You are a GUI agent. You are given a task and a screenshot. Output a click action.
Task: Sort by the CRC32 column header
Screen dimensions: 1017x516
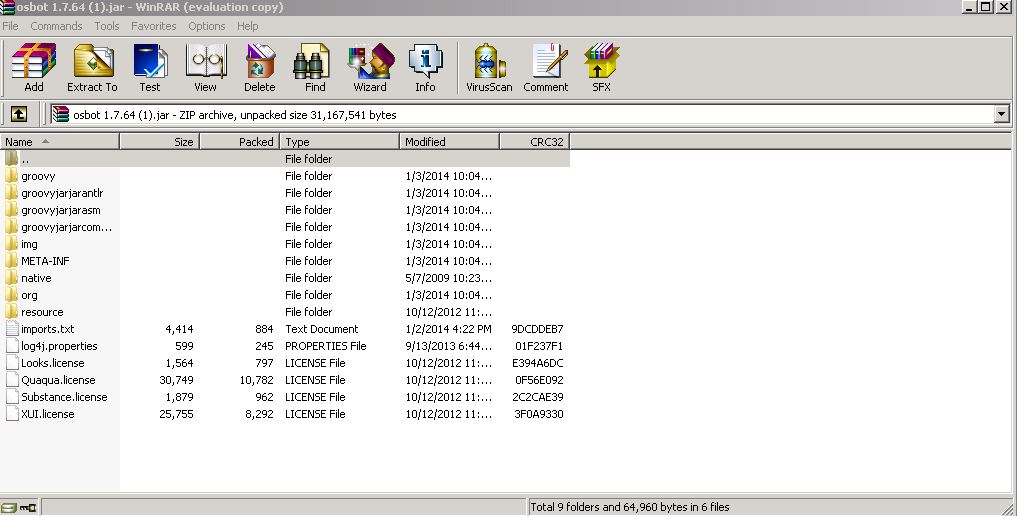coord(535,141)
